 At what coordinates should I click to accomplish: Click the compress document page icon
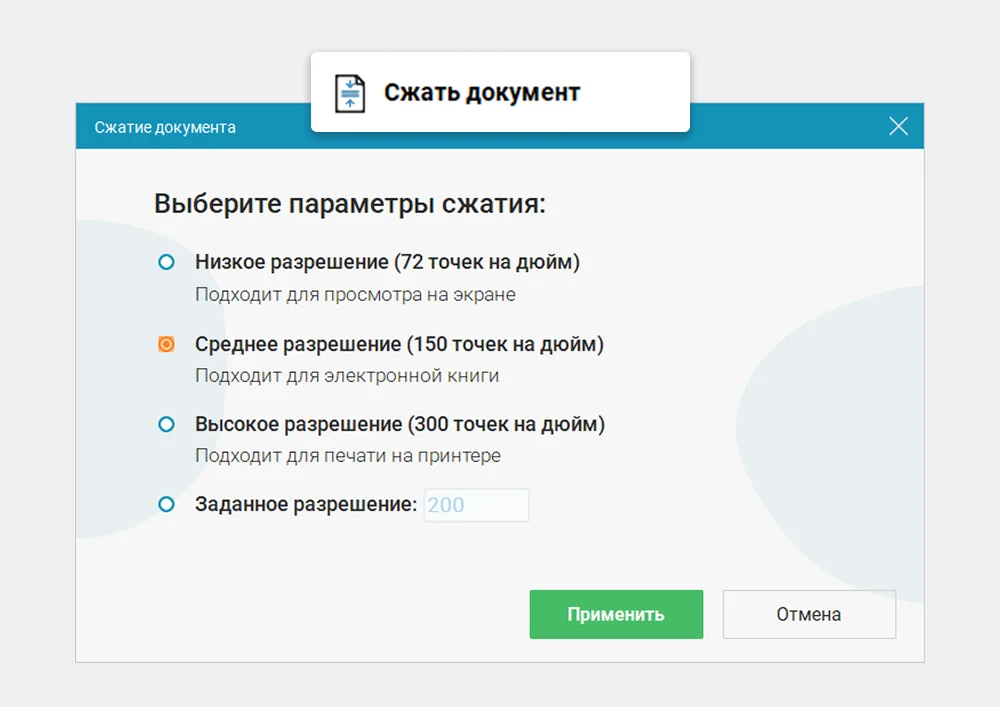[350, 91]
